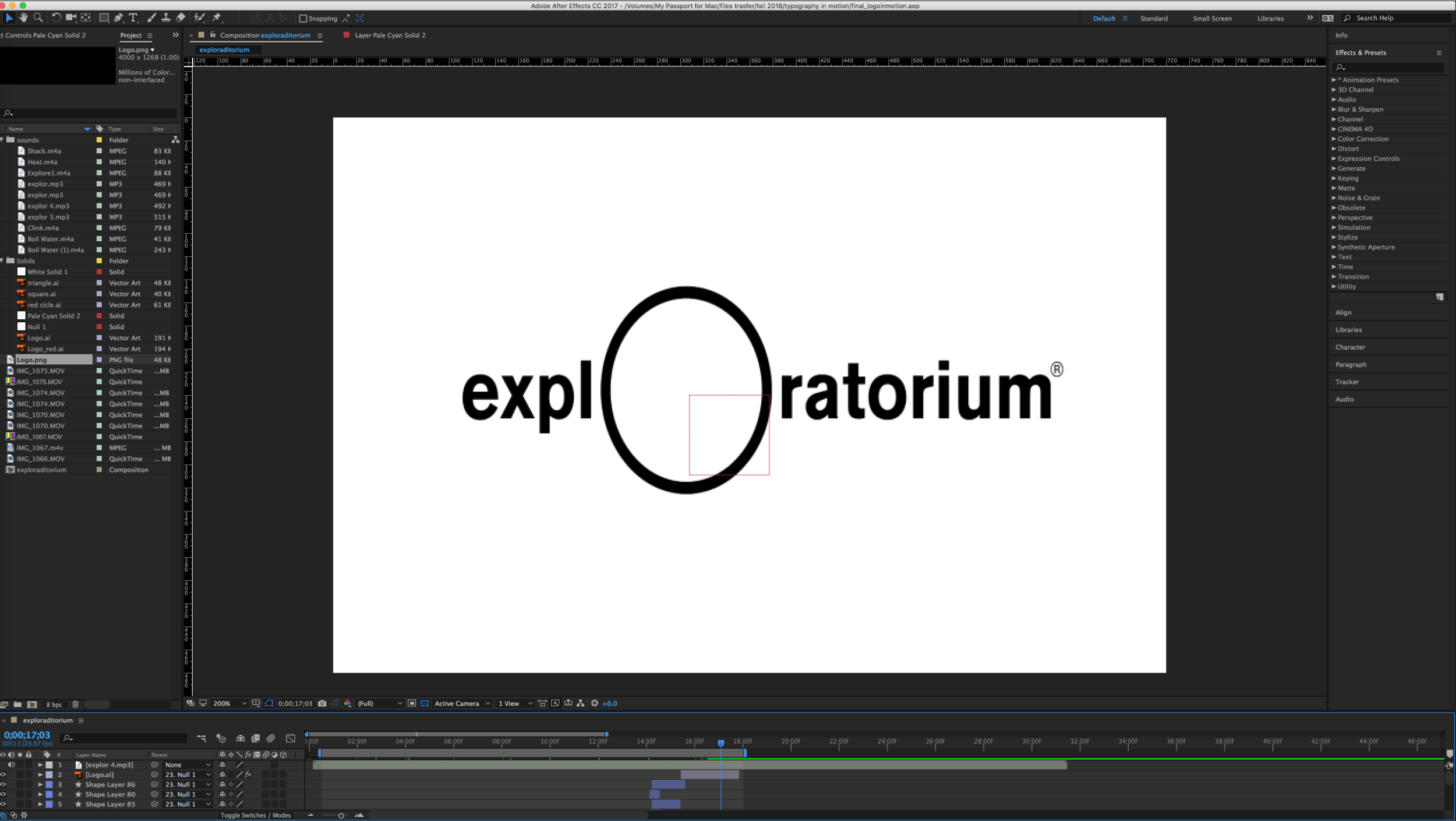Viewport: 1456px width, 821px height.
Task: Hide Shape Layer 85 eye icon
Action: (x=3, y=804)
